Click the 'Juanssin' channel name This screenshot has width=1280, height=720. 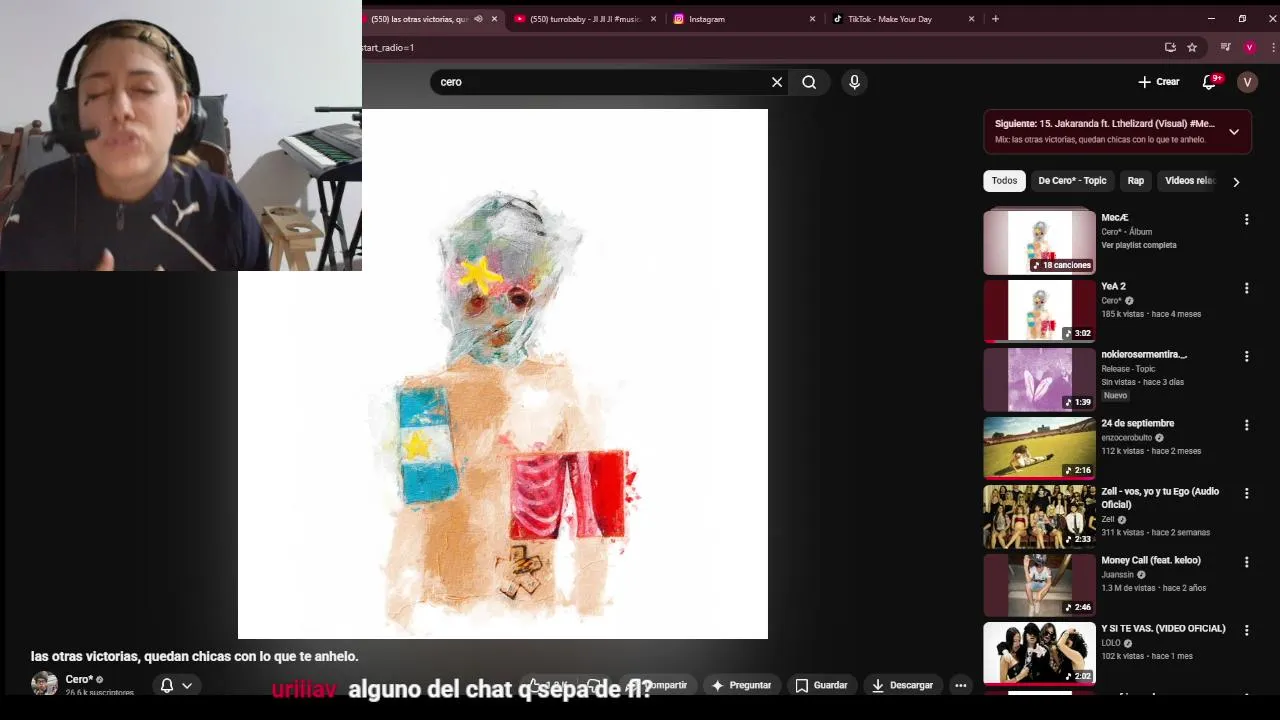click(x=1118, y=574)
